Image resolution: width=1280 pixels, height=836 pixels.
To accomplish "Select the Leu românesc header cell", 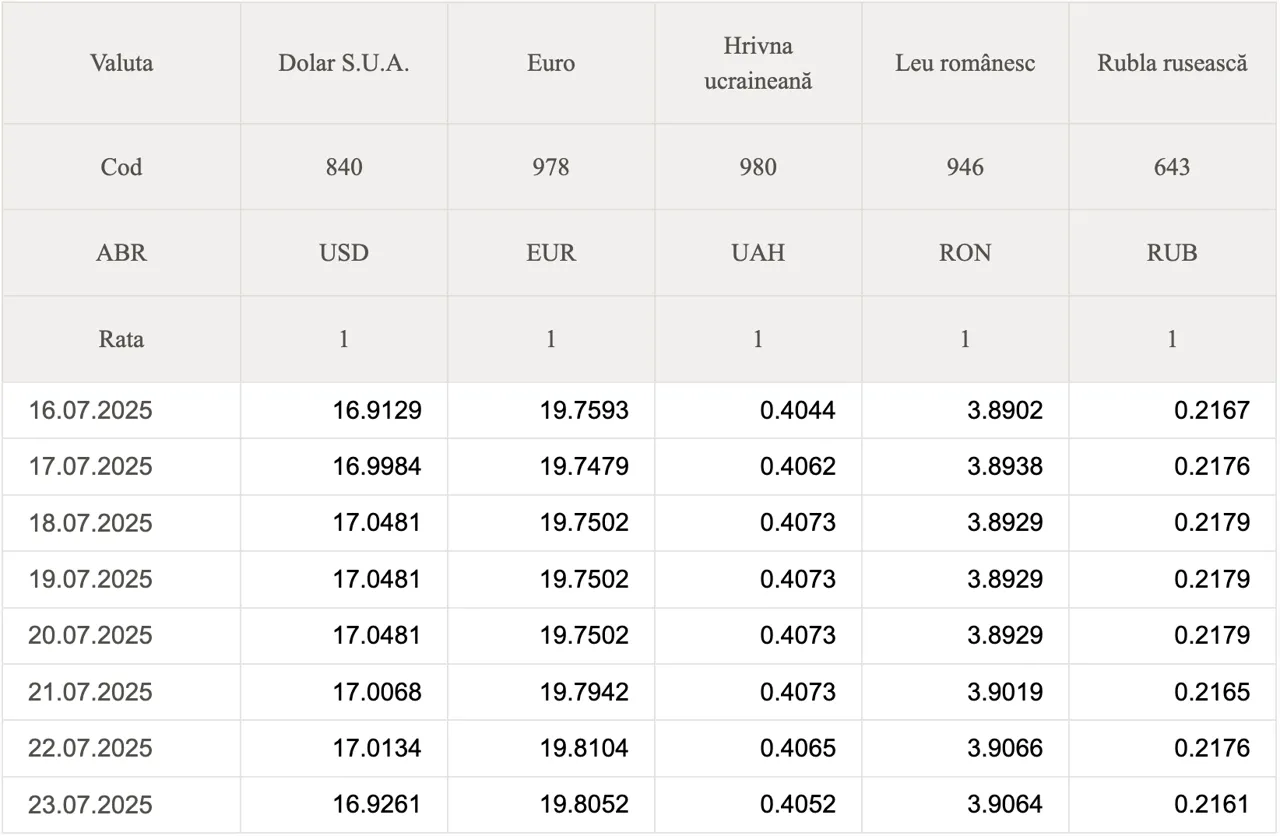I will 965,63.
